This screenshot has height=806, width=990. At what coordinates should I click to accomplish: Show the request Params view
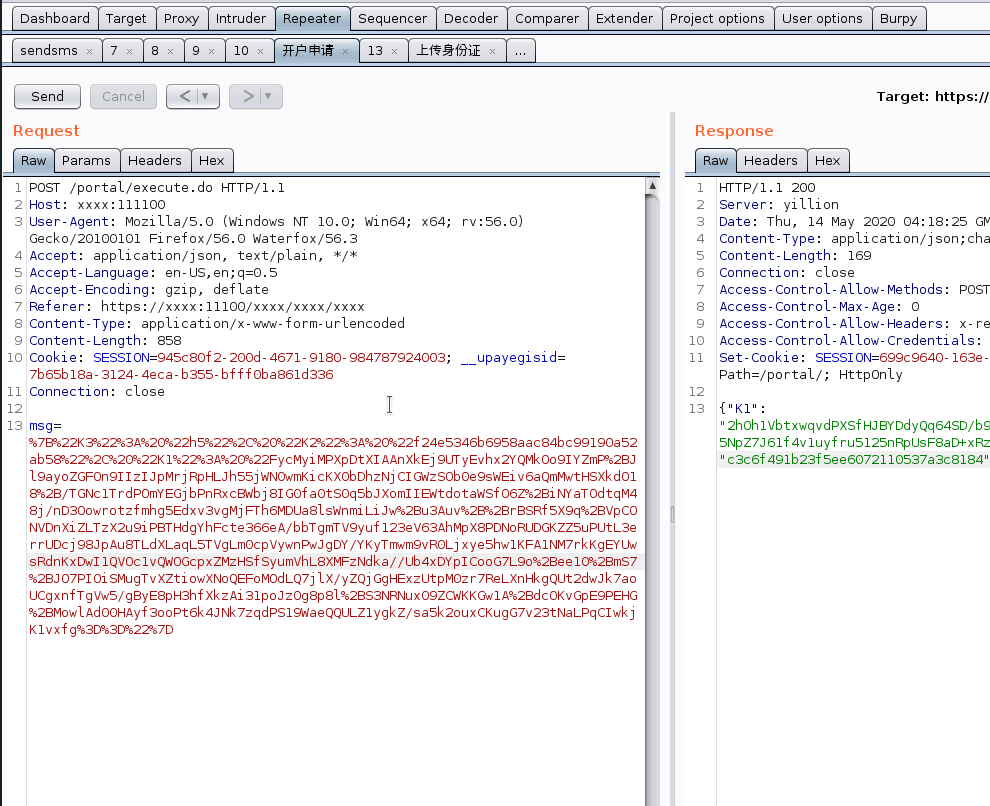pyautogui.click(x=86, y=160)
